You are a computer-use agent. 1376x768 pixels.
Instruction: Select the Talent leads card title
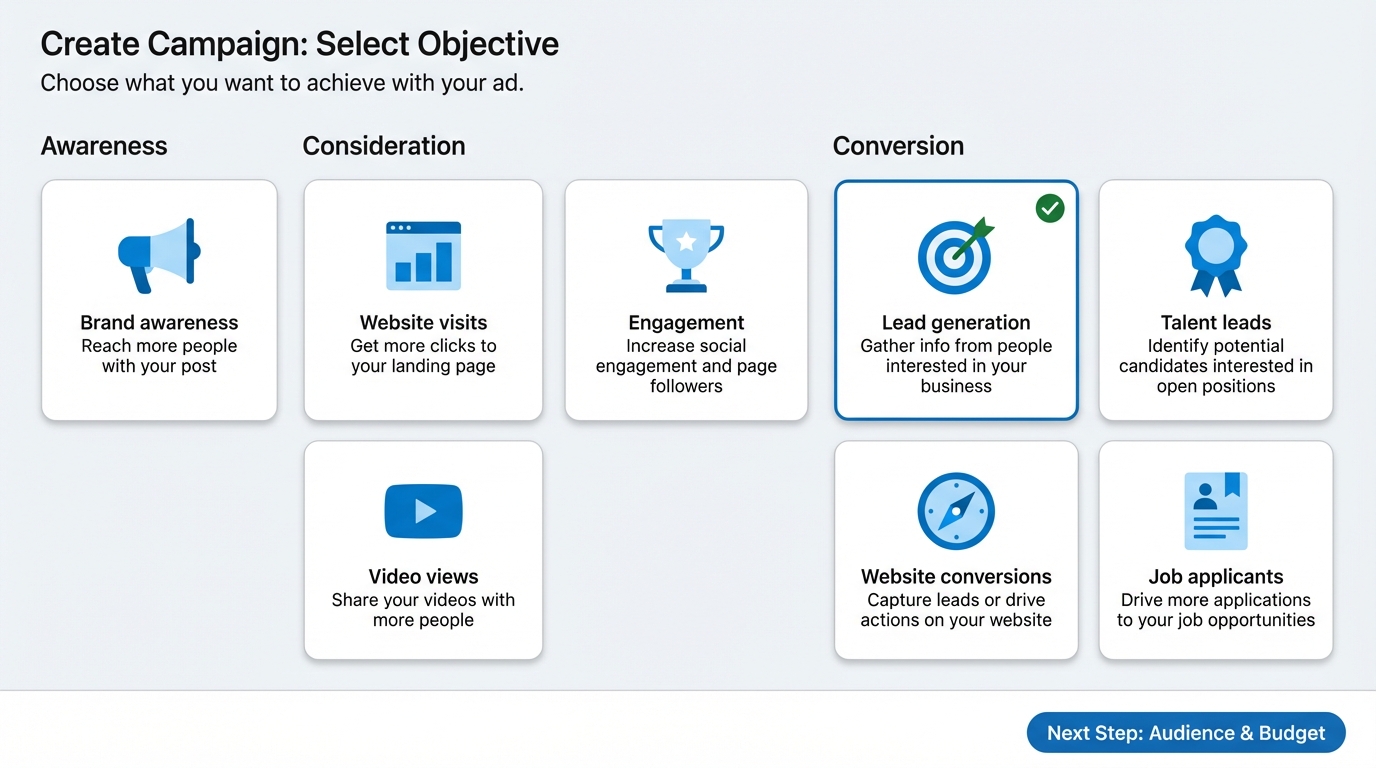tap(1215, 323)
